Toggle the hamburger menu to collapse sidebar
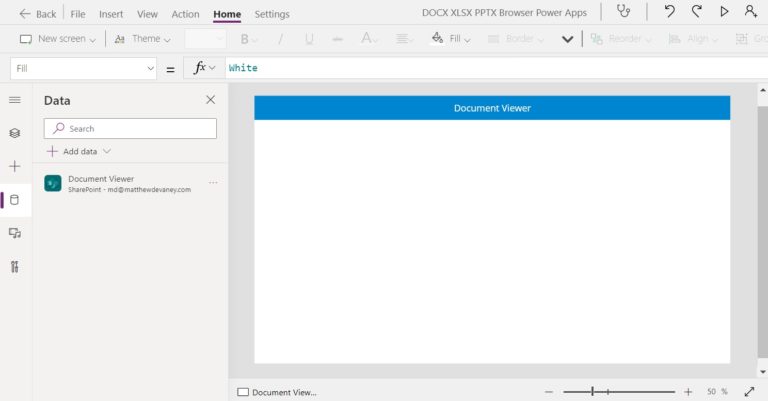The width and height of the screenshot is (768, 401). coord(14,100)
